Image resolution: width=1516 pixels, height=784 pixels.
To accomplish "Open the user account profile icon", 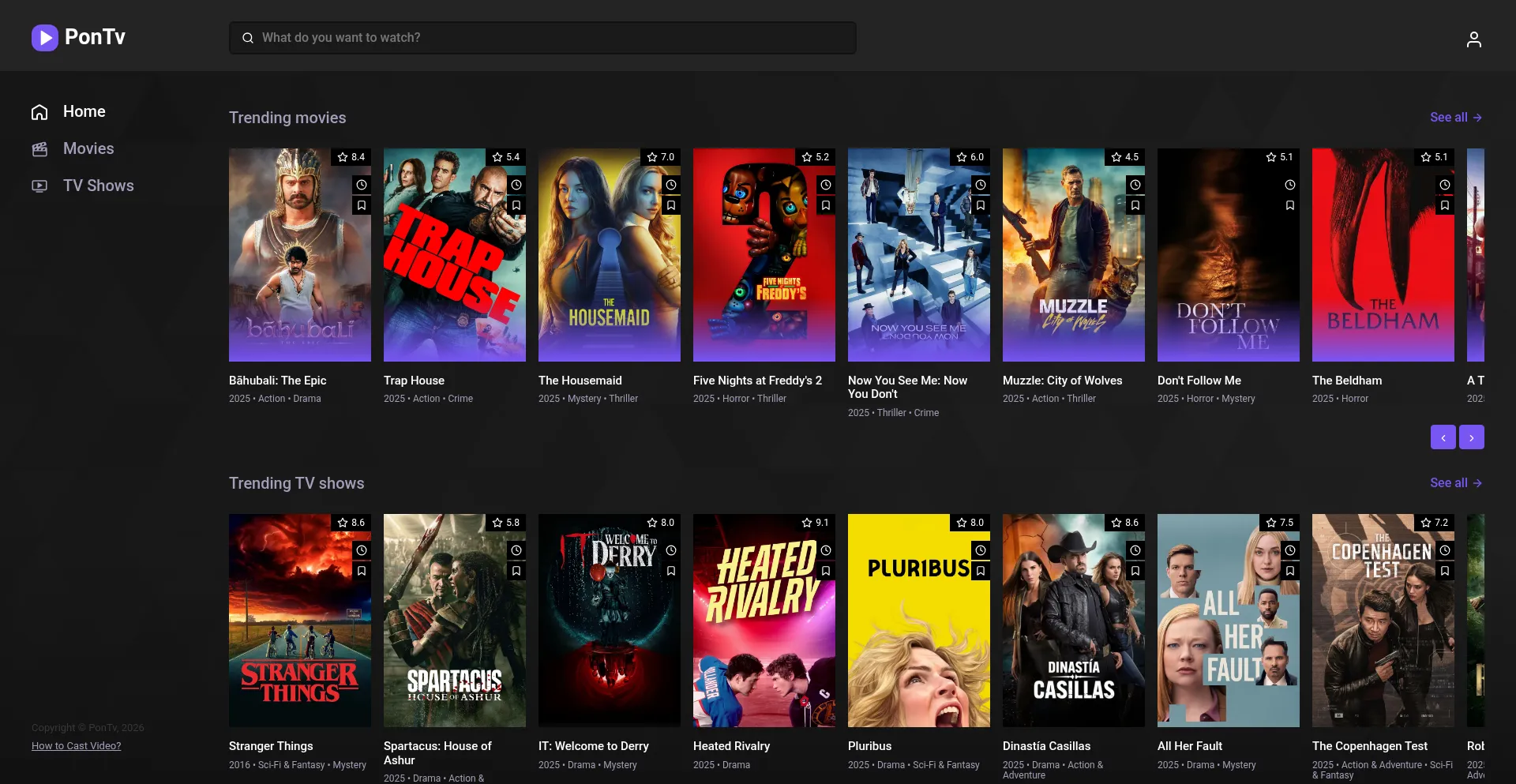I will [1473, 39].
